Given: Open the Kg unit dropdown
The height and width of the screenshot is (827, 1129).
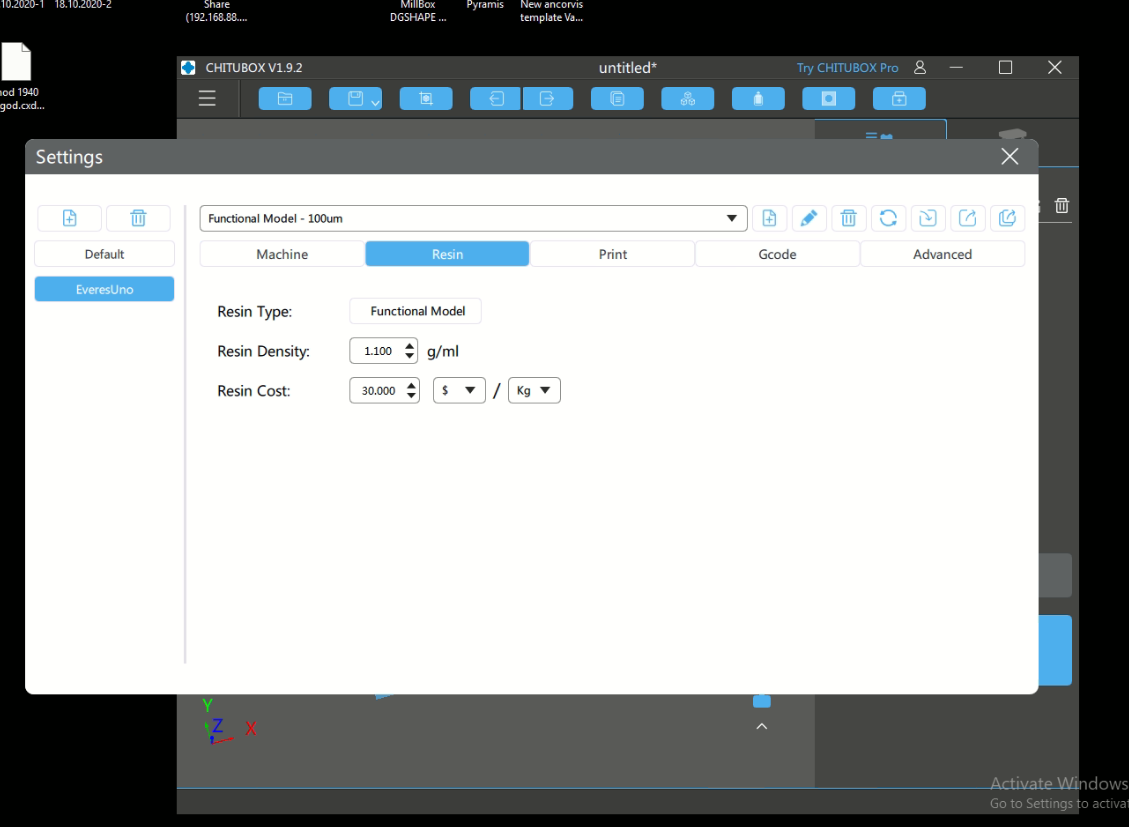Looking at the screenshot, I should coord(535,391).
